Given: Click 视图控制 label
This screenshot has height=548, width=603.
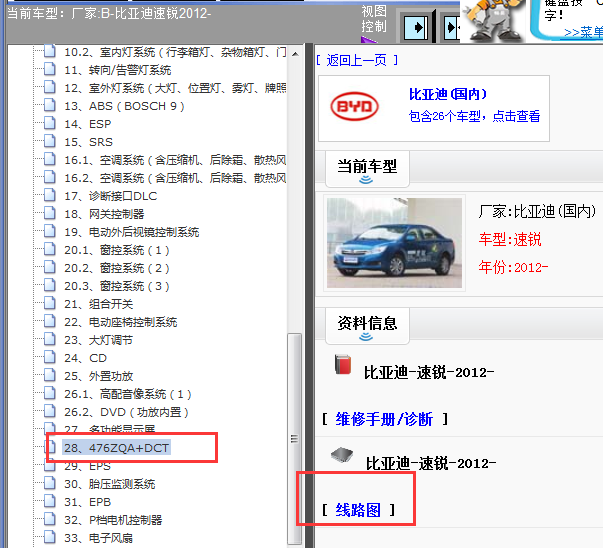Looking at the screenshot, I should coord(374,19).
